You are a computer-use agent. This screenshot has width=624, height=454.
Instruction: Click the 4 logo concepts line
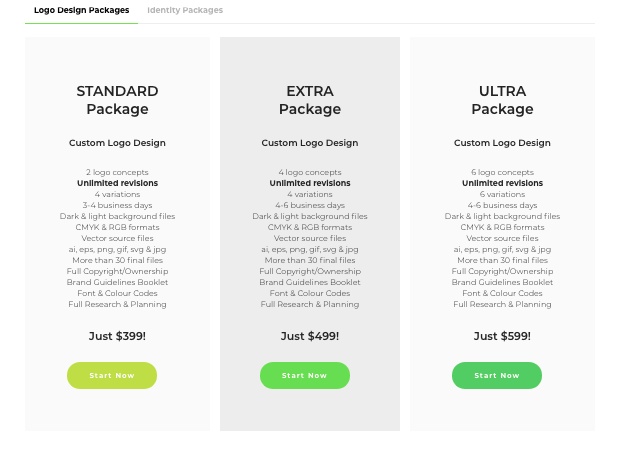310,172
